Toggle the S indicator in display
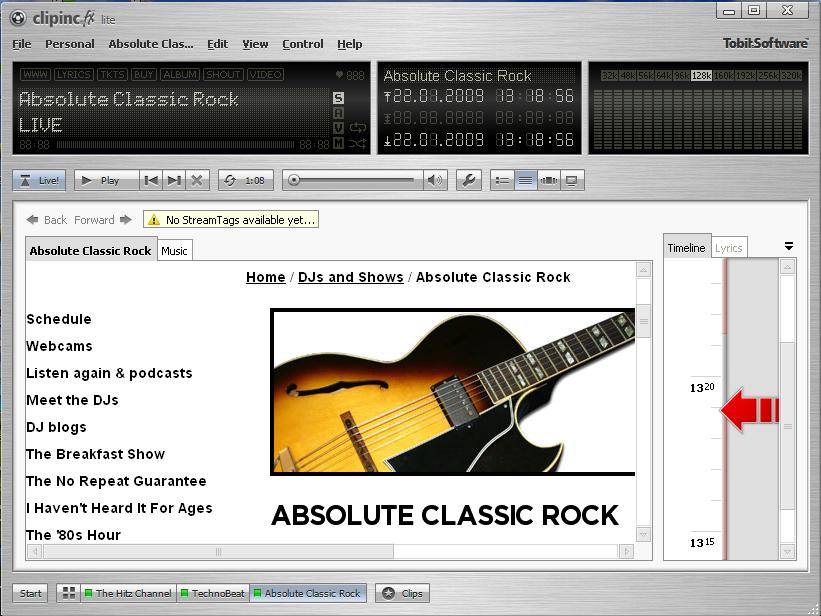 pos(338,98)
